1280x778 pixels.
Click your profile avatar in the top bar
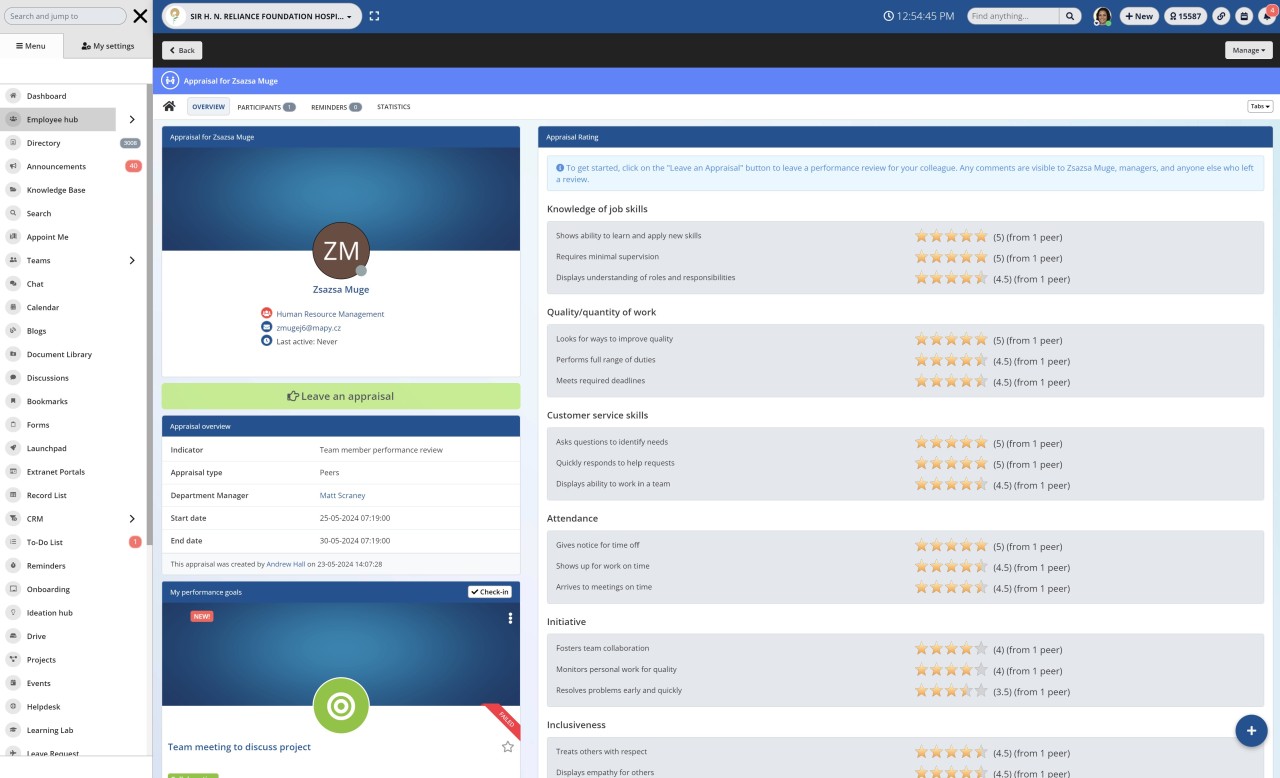pos(1101,16)
